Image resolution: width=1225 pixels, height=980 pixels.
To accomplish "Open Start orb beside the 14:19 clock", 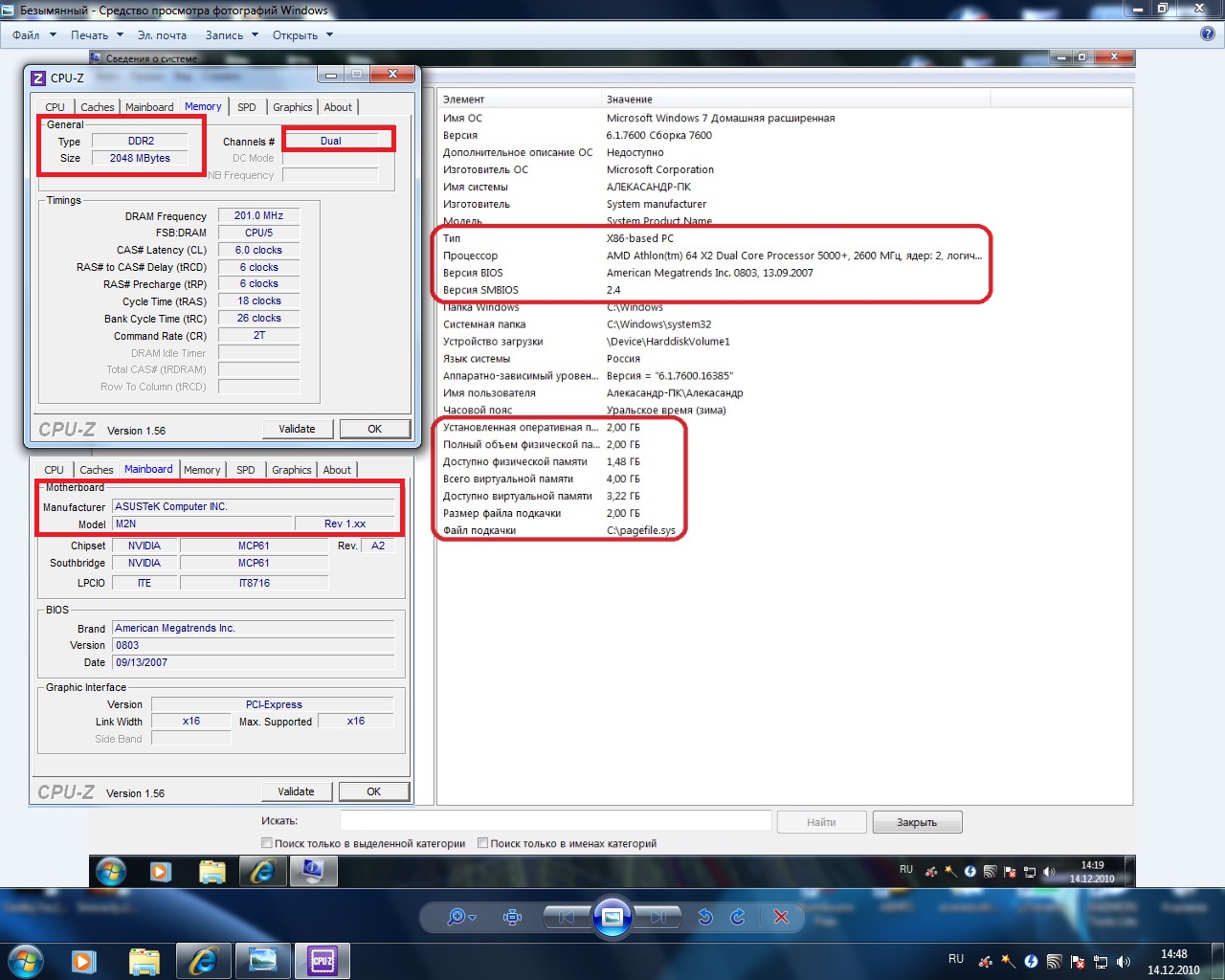I will tap(111, 872).
